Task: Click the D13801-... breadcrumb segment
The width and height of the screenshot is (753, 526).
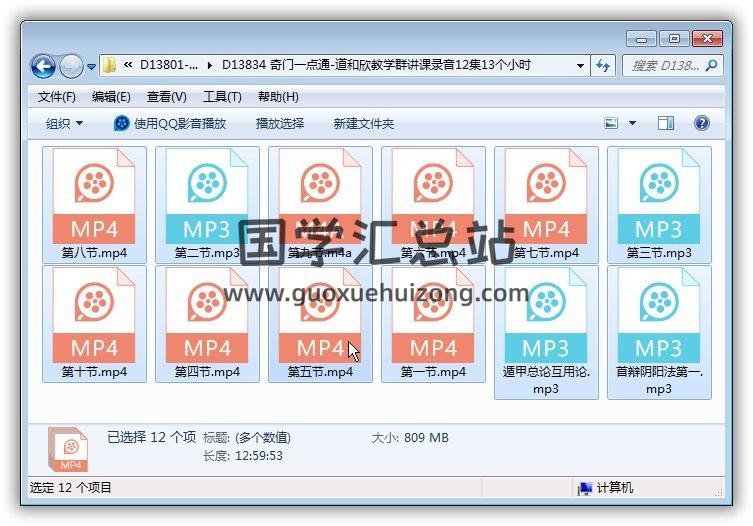Action: 169,65
